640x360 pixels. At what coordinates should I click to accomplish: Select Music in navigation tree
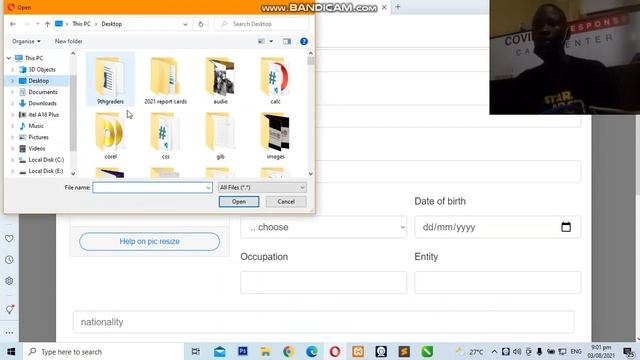click(x=36, y=126)
